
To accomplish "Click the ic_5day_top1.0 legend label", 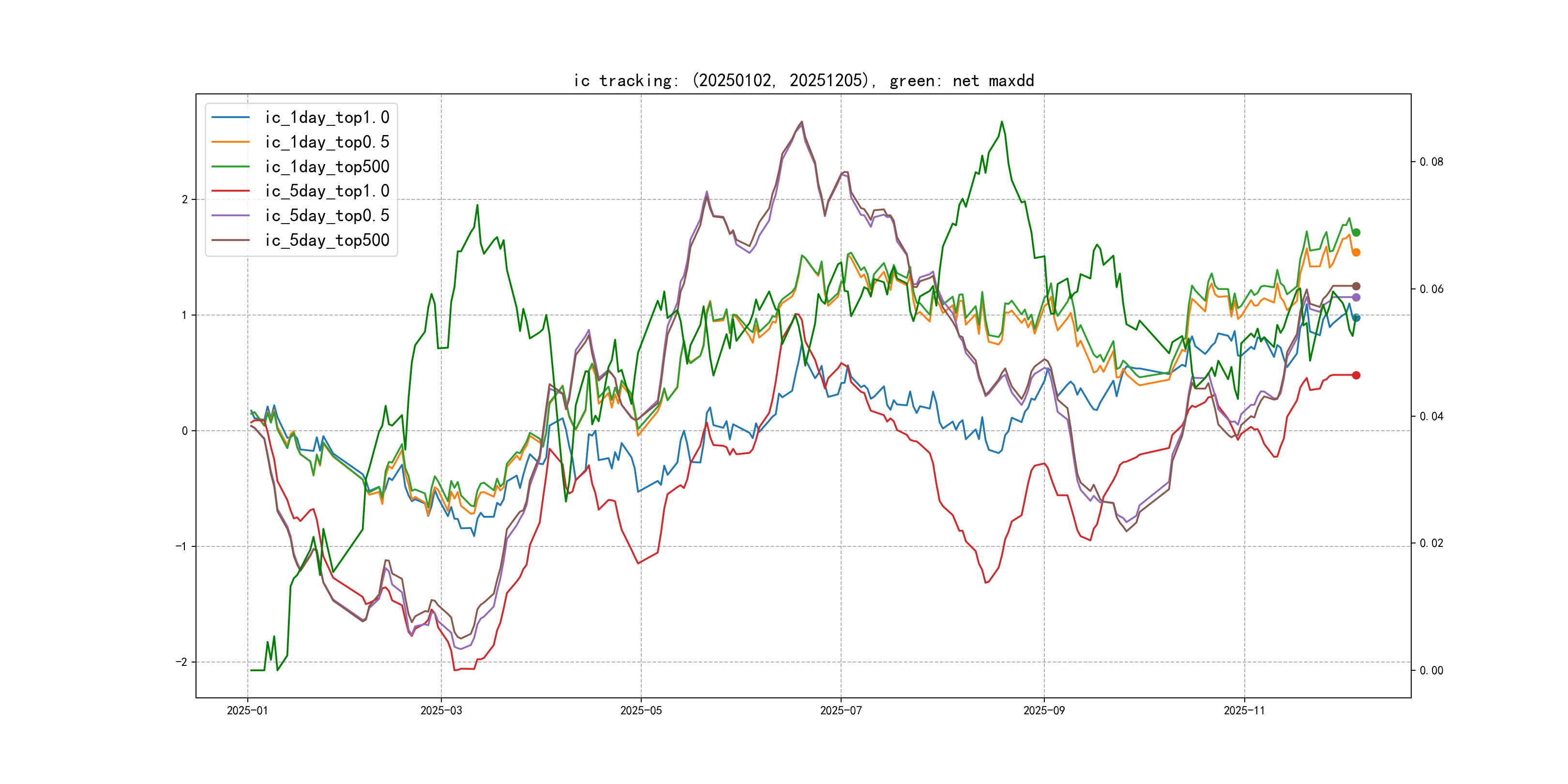I will pyautogui.click(x=327, y=191).
